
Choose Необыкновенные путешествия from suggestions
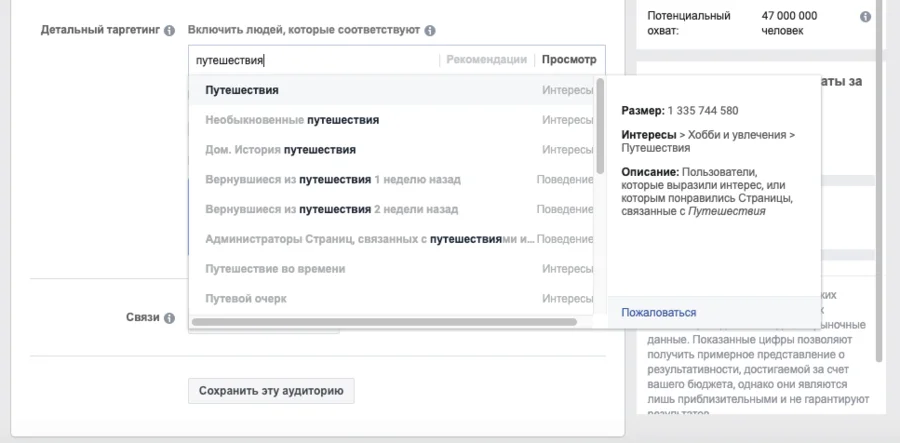(x=292, y=120)
